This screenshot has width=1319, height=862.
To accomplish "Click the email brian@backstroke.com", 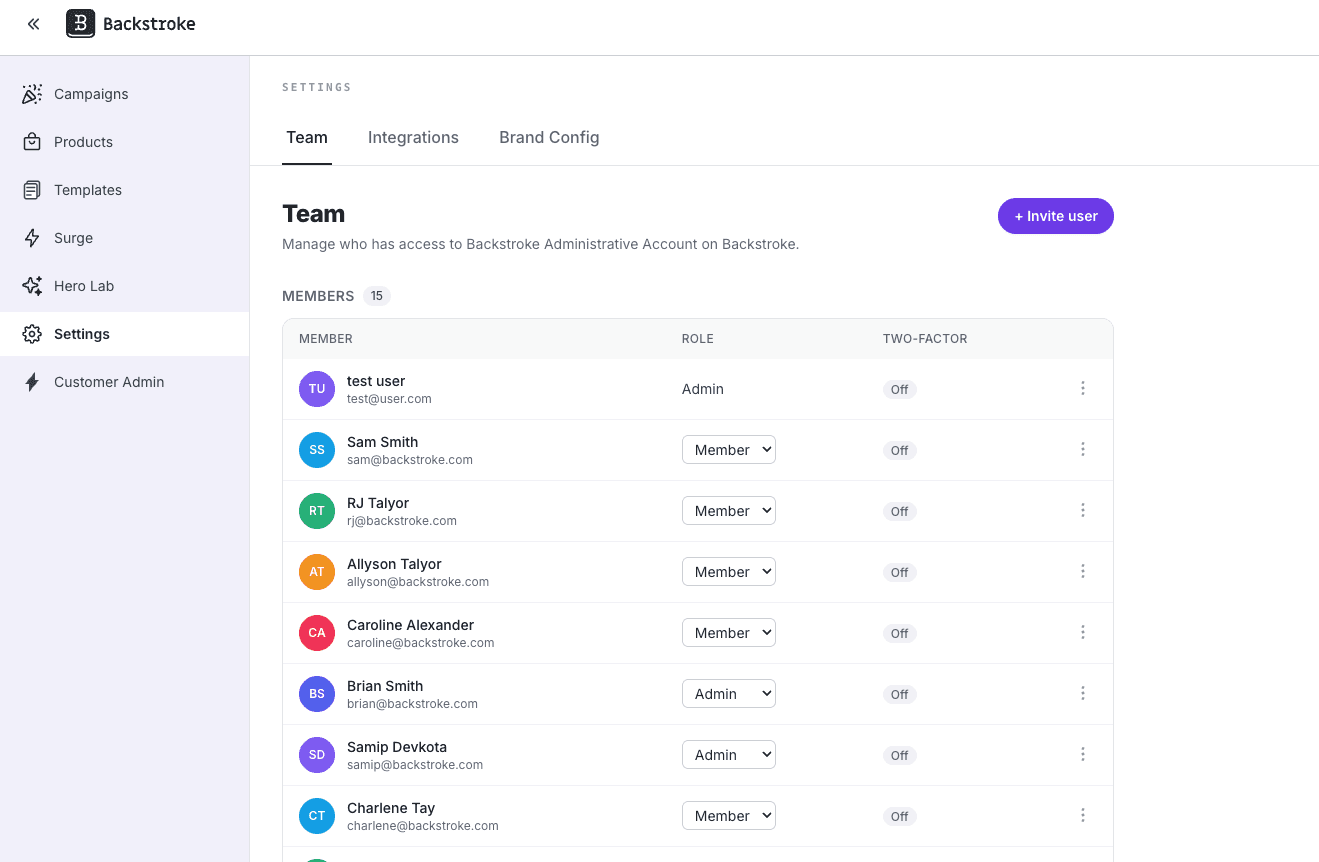I will click(412, 704).
